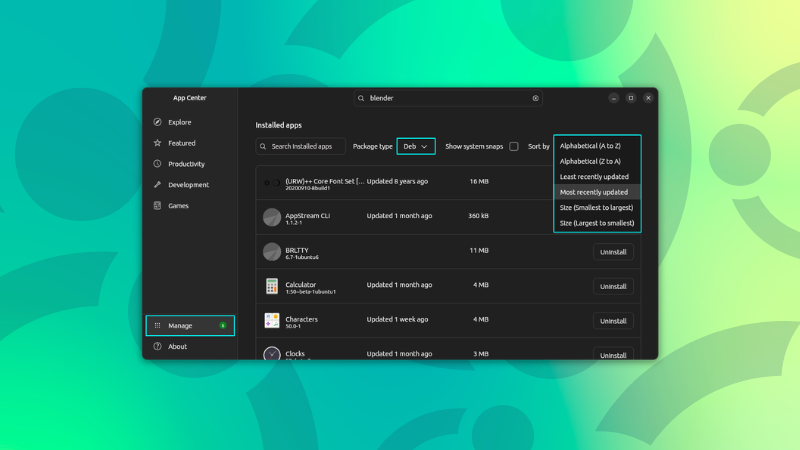Open Productivity clock icon in sidebar

(158, 164)
